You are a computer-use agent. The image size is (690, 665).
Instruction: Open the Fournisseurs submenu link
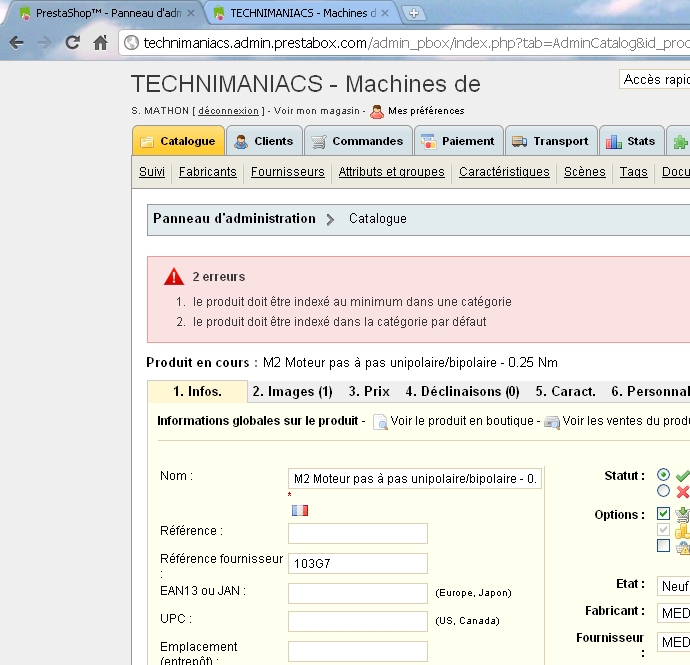coord(288,172)
